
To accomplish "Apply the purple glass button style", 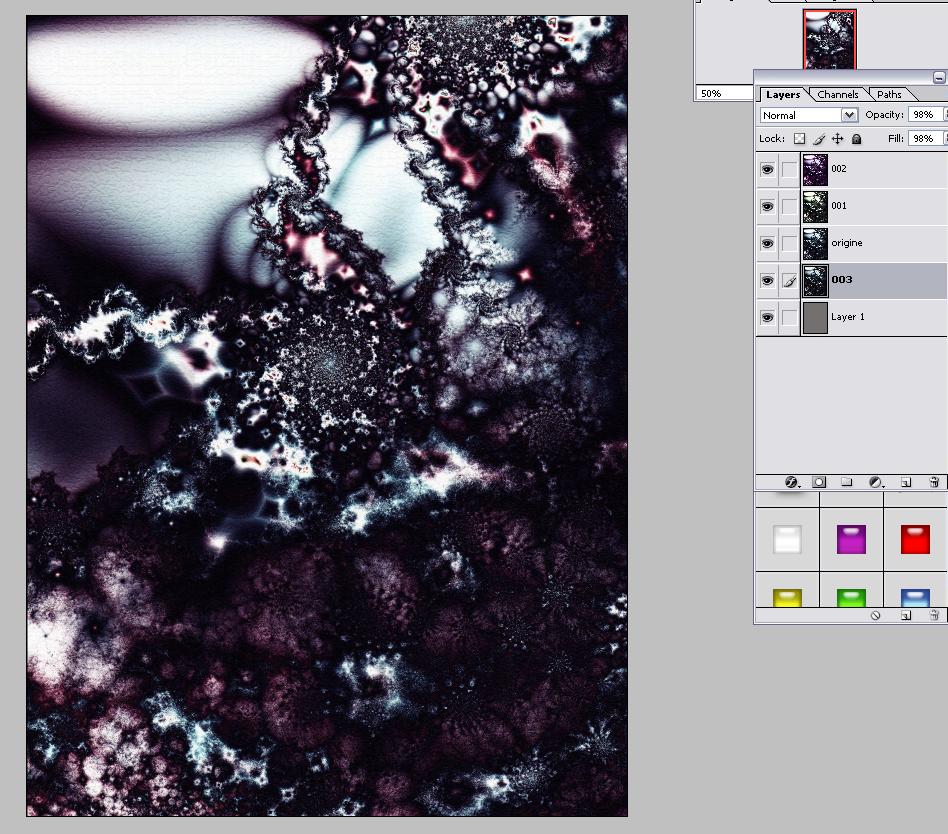I will 851,540.
